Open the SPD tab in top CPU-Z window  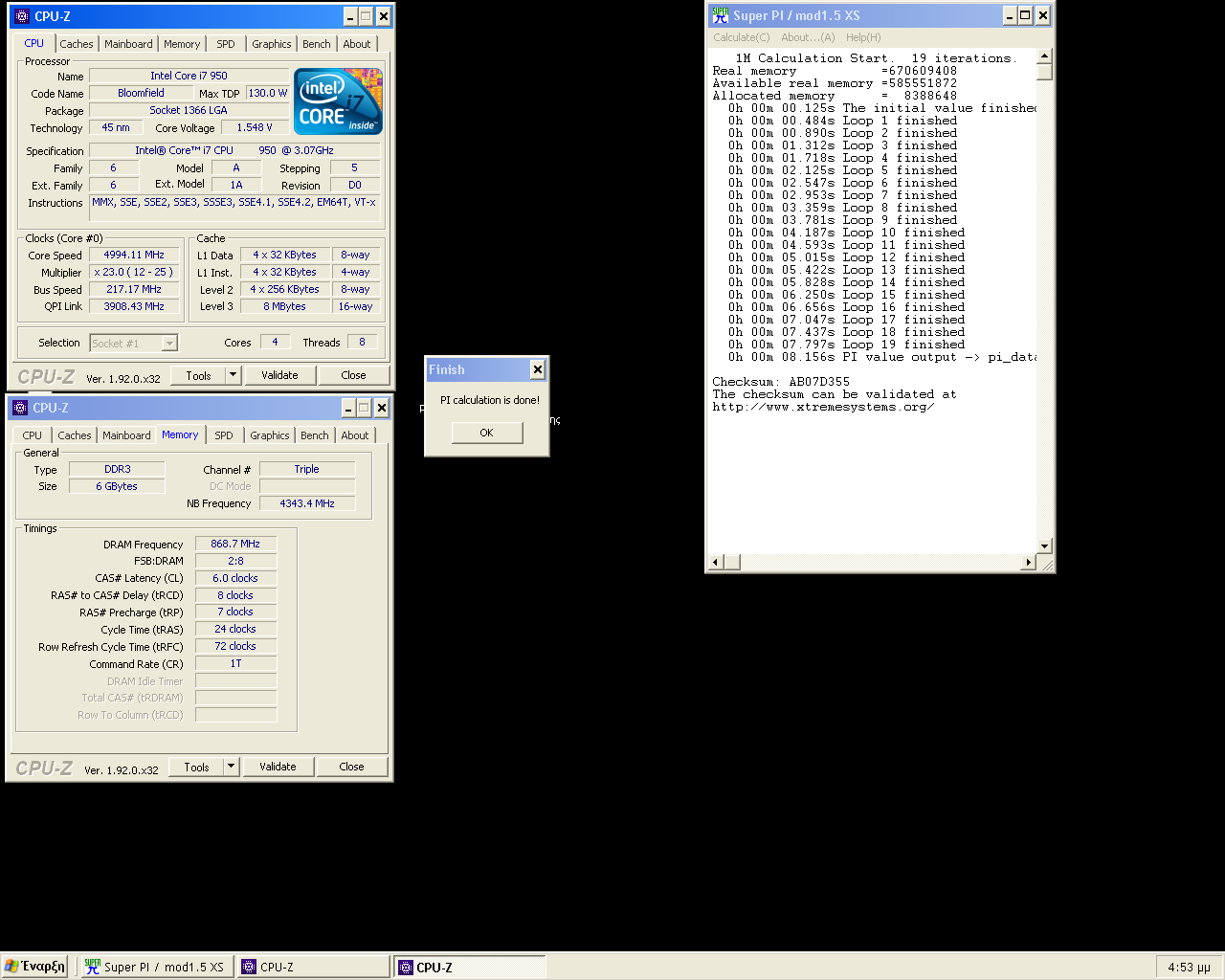pos(226,44)
